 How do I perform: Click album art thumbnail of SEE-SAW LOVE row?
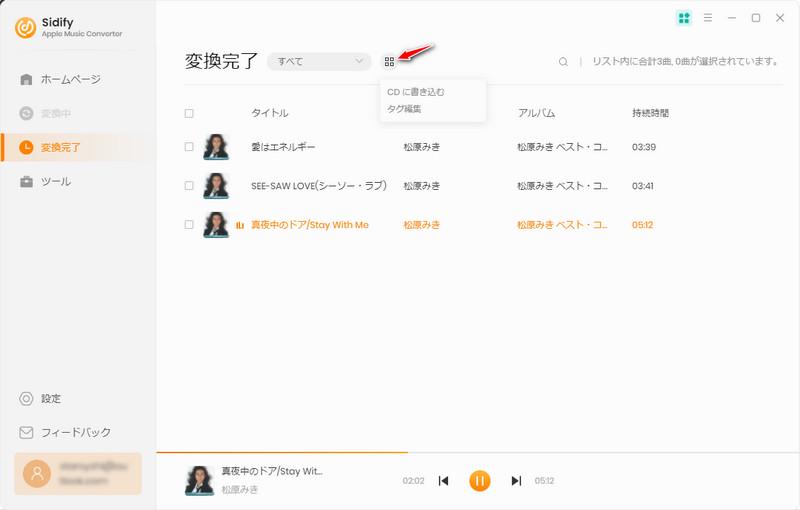coord(216,186)
